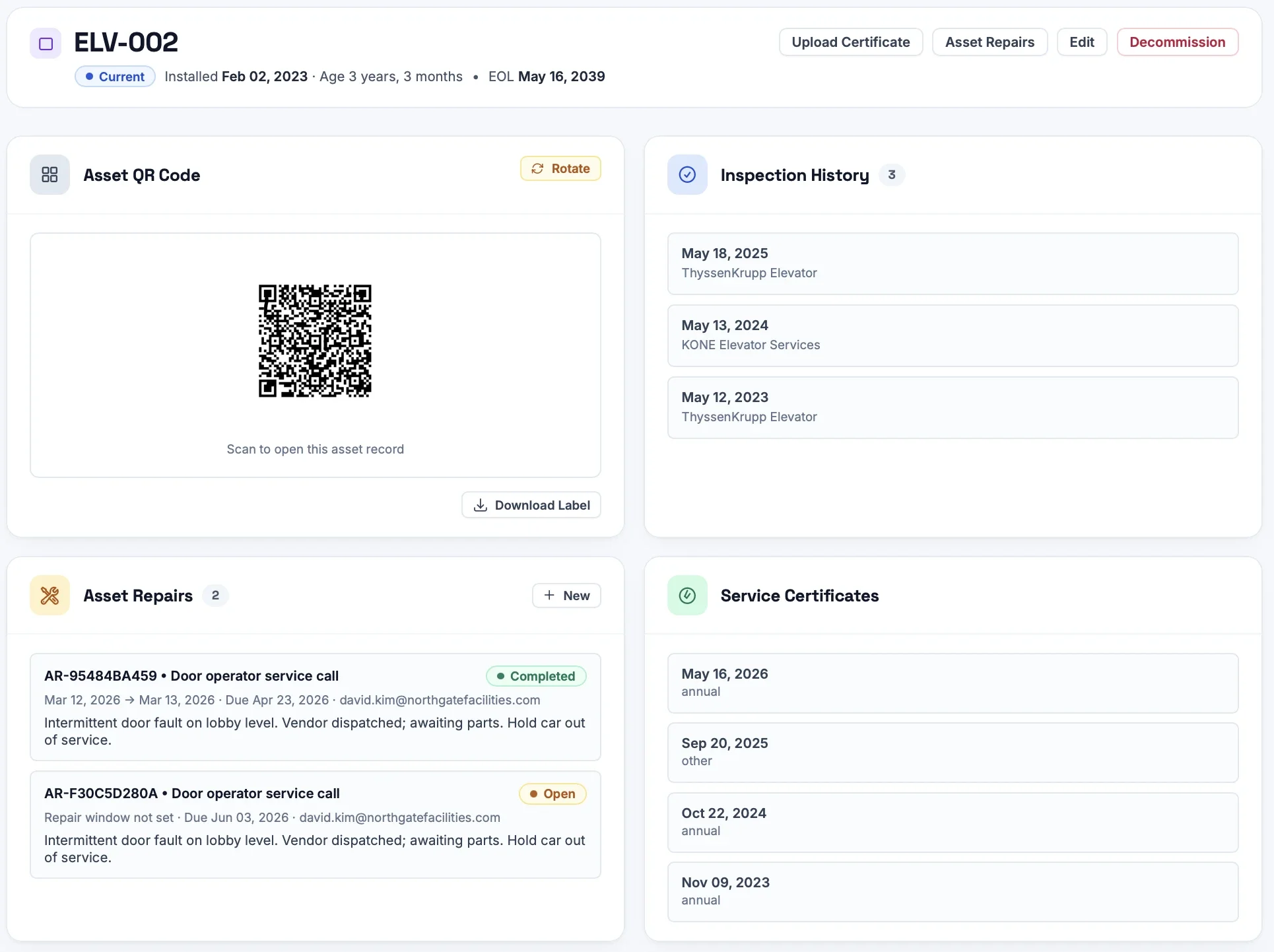Image resolution: width=1274 pixels, height=952 pixels.
Task: Click the Asset QR Code grid icon
Action: [50, 175]
